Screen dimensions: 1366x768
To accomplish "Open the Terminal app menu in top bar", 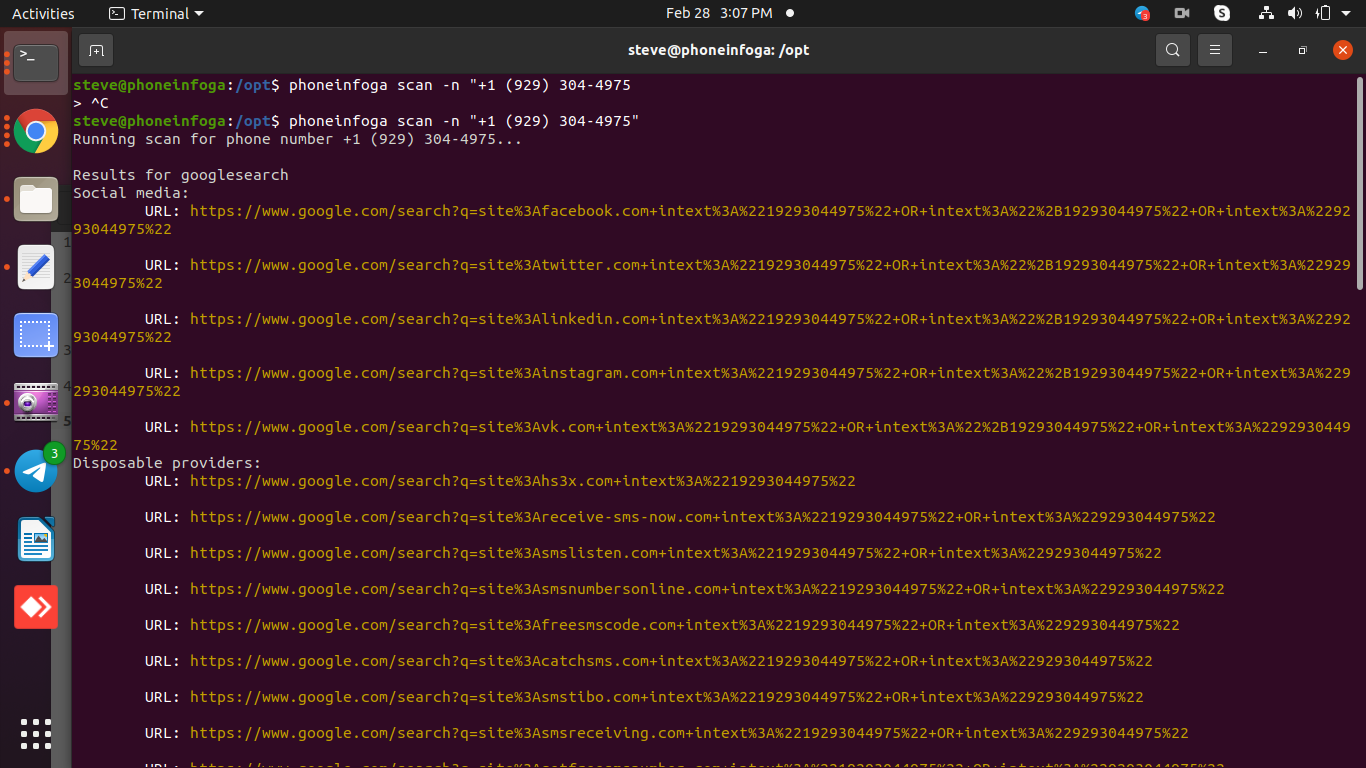I will pos(156,13).
